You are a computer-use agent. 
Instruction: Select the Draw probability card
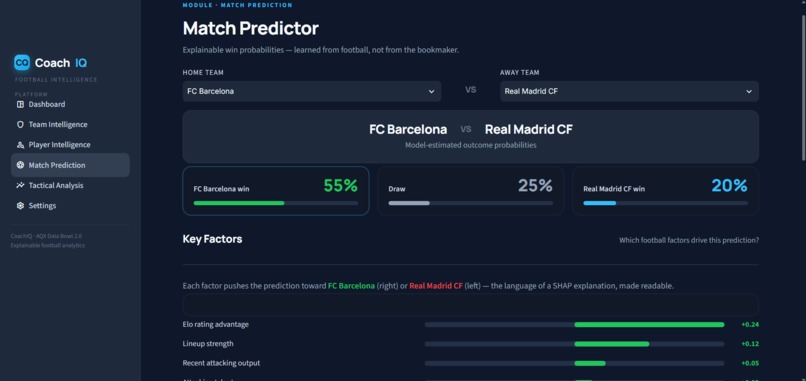tap(470, 191)
